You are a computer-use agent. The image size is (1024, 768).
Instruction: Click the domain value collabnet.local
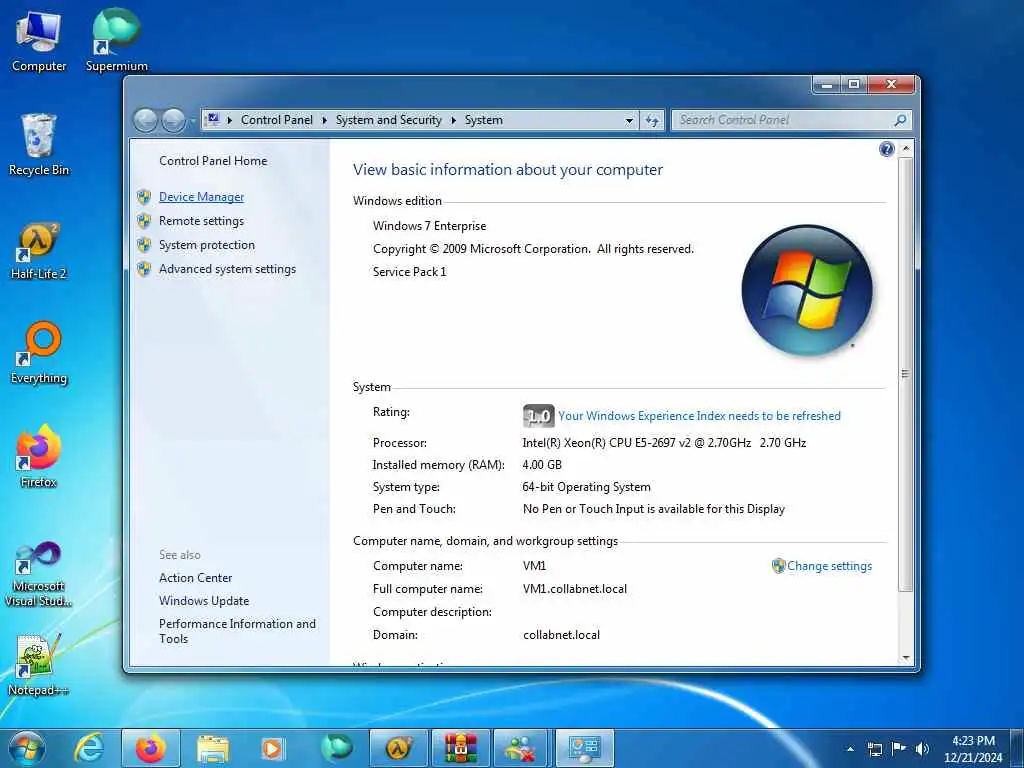click(561, 635)
